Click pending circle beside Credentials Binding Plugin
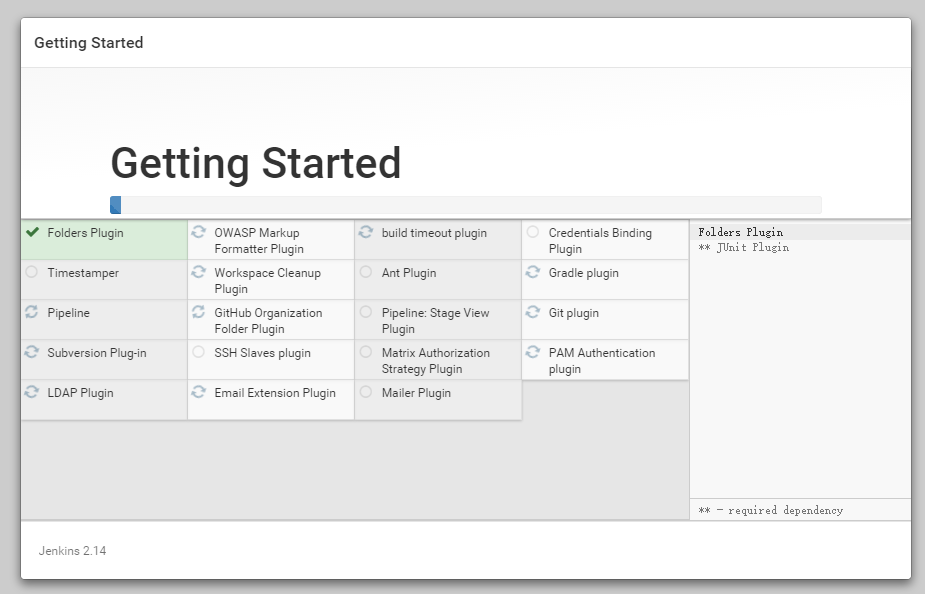The image size is (925, 594). pyautogui.click(x=533, y=232)
